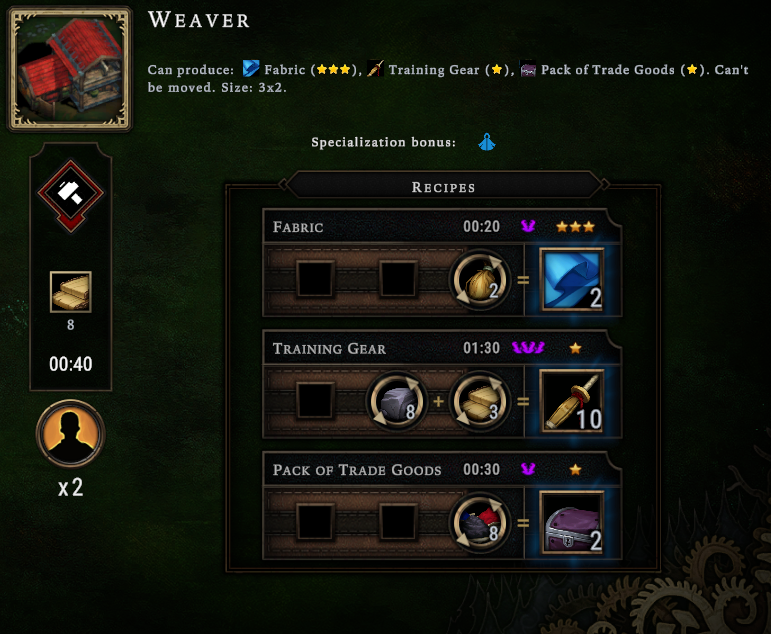Click the blue Fabric output icon

[572, 279]
